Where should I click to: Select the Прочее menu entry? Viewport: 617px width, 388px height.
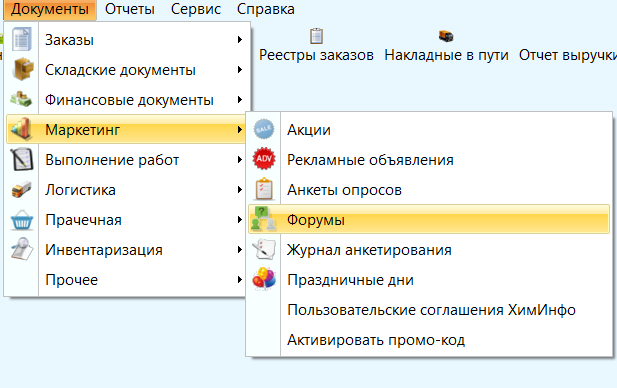tap(126, 280)
